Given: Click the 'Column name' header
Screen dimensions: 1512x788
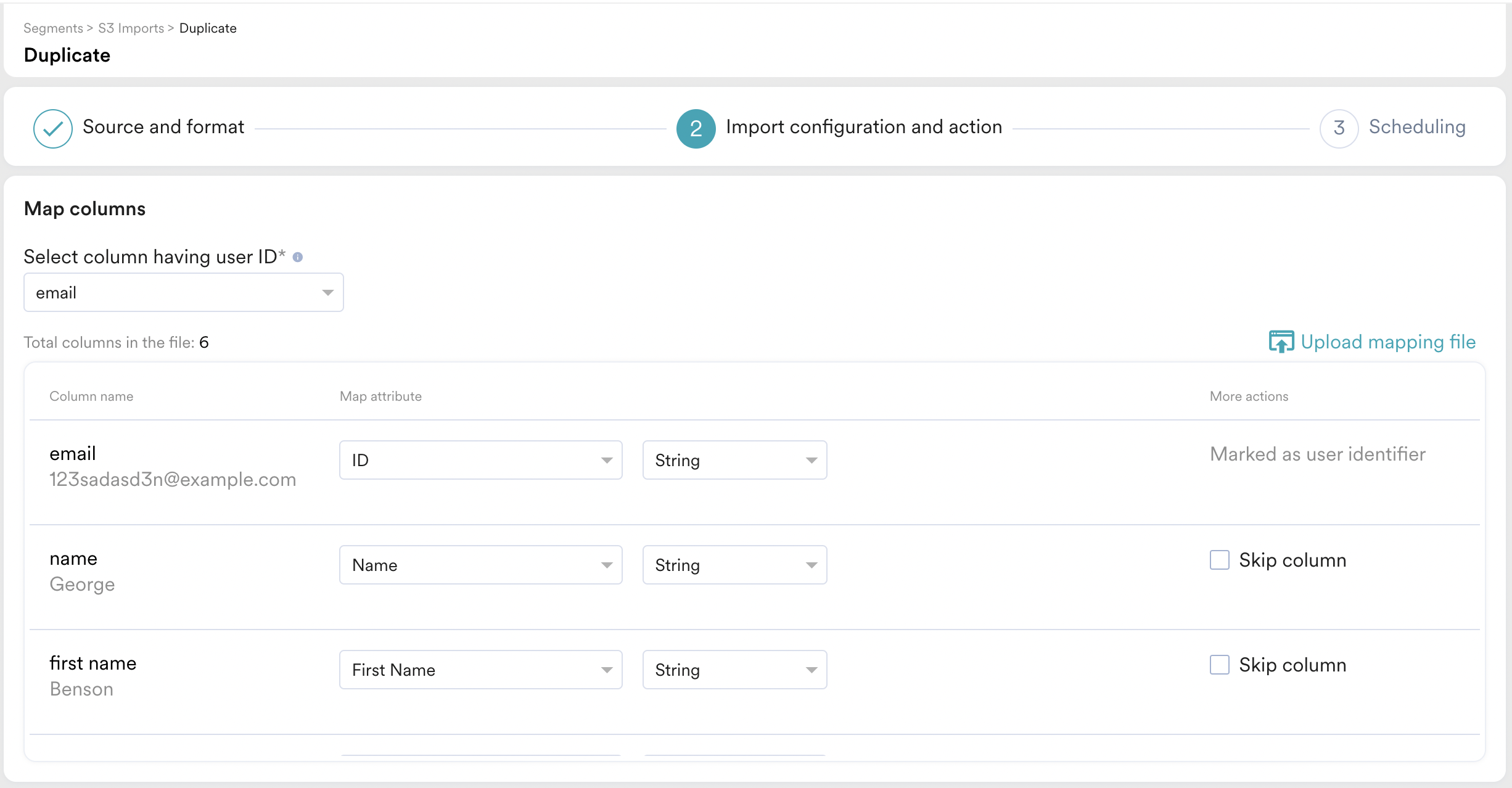Looking at the screenshot, I should [91, 396].
